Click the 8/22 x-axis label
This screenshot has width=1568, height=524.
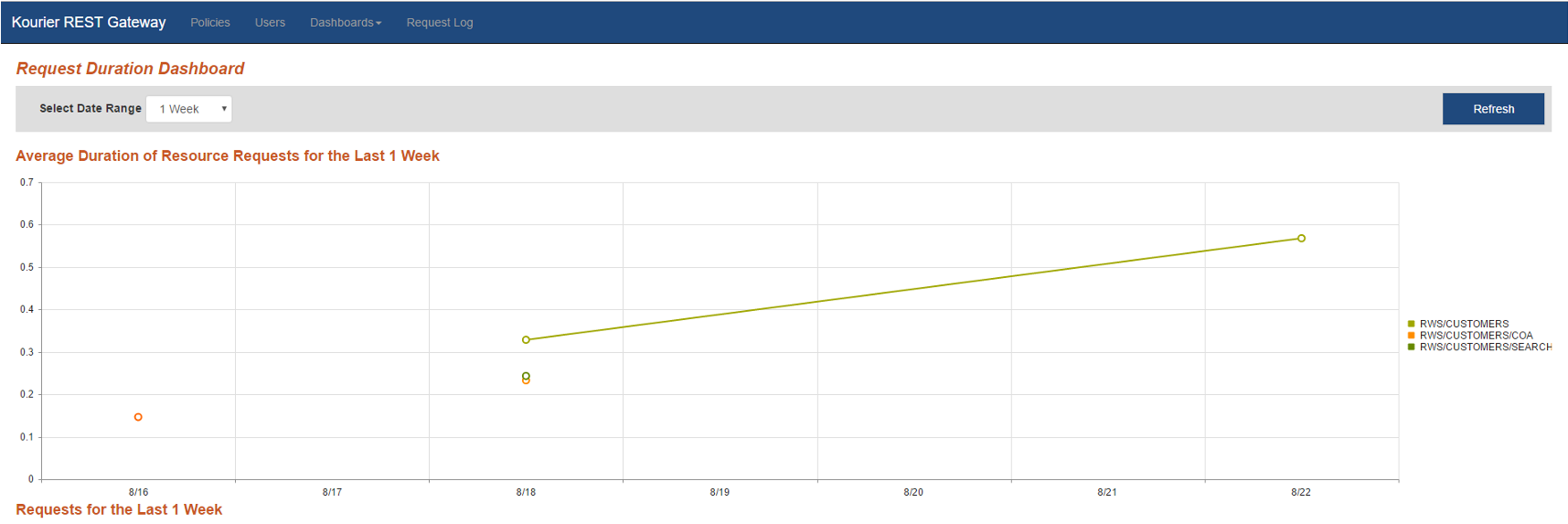click(1301, 492)
